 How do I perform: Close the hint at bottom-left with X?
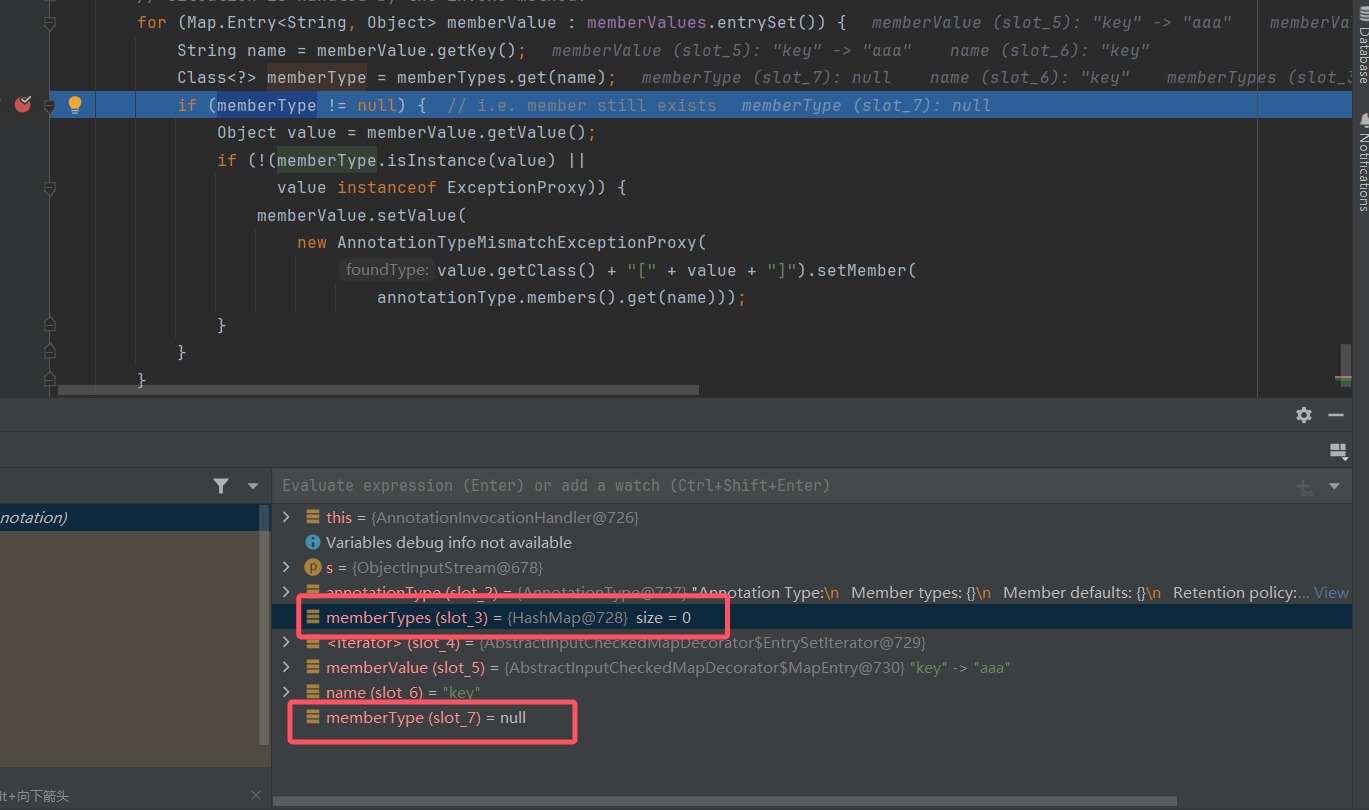tap(256, 795)
